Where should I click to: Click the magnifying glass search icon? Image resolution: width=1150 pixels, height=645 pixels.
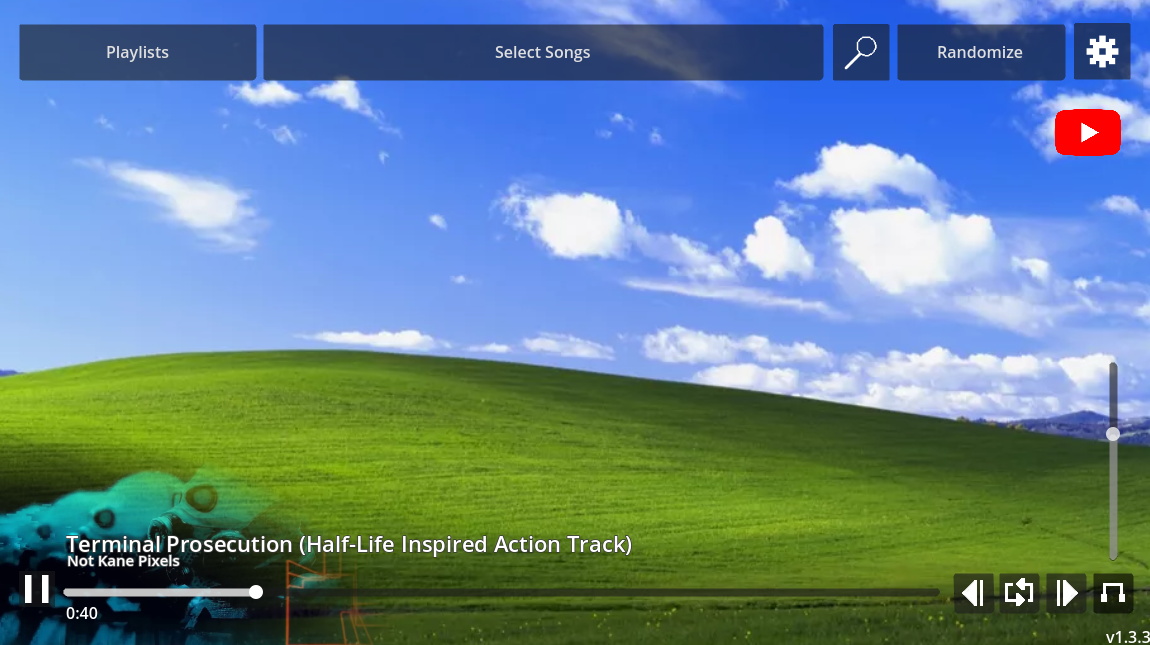(860, 52)
